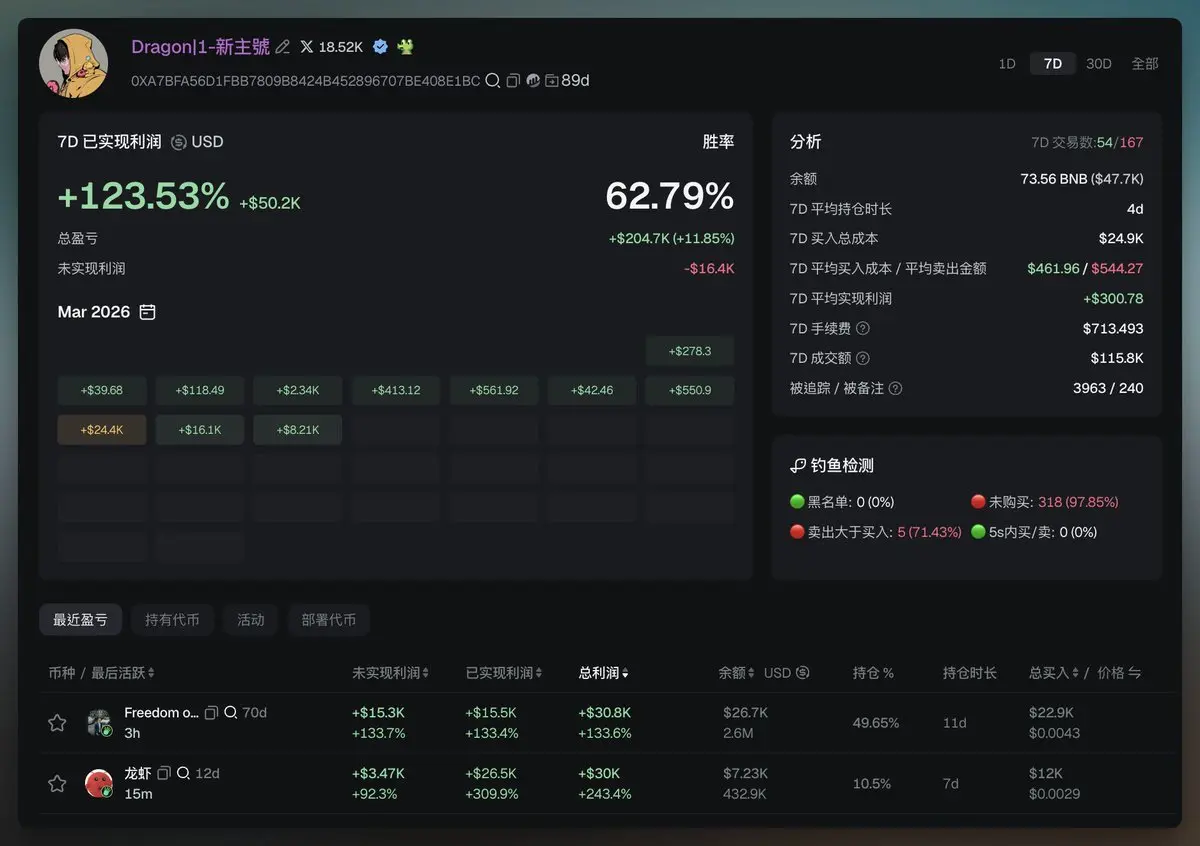The image size is (1200, 846).
Task: Click the edit pencil icon beside Dragon|1-新主號
Action: [x=283, y=47]
